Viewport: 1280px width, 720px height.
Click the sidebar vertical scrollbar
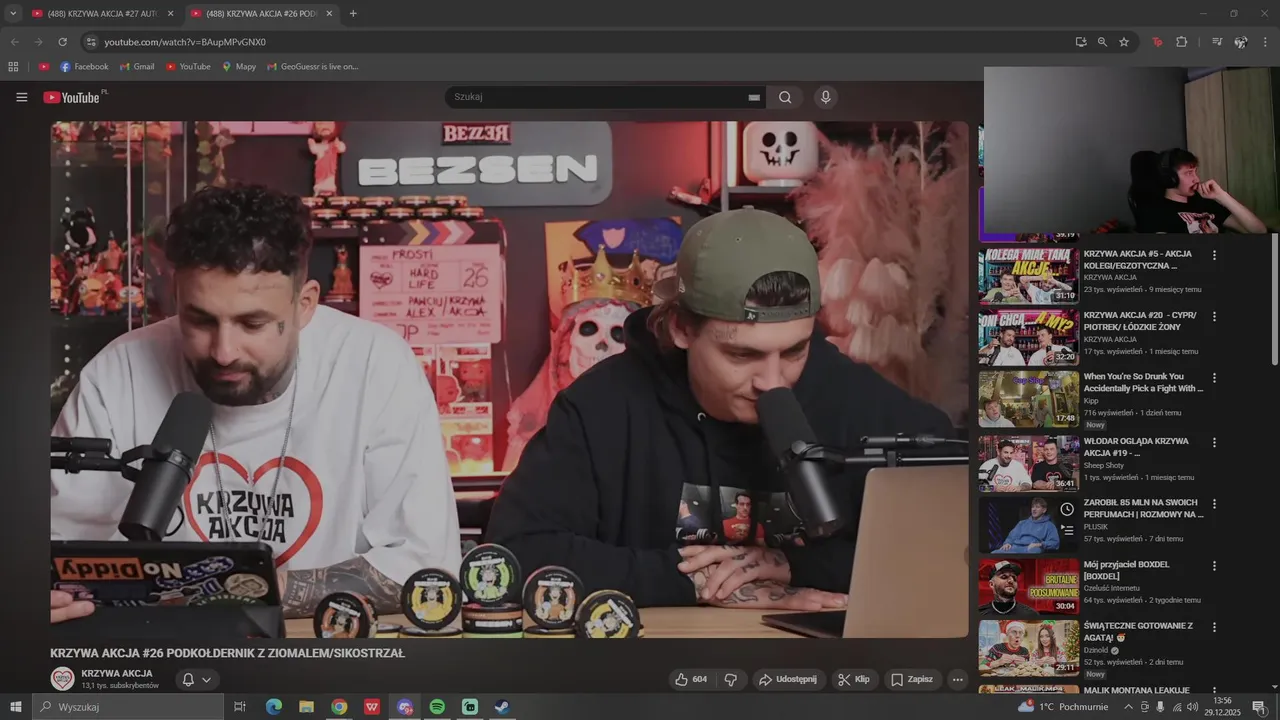[1274, 299]
